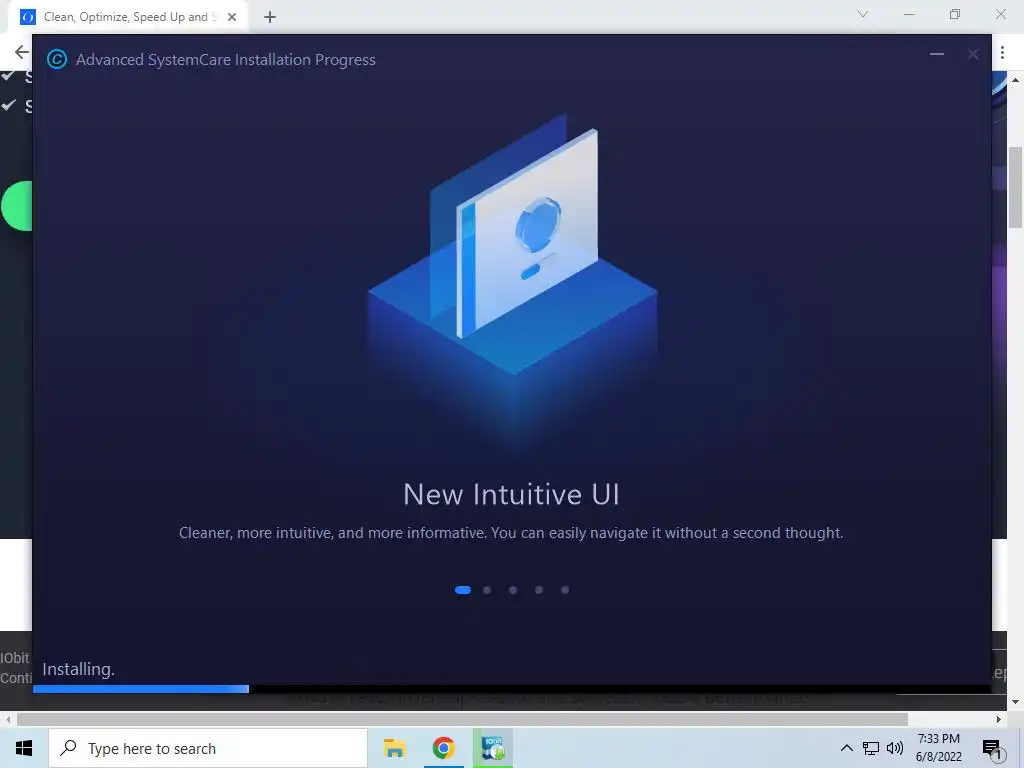
Task: Click 'Advanced SystemCare Installation Progress' title text
Action: [x=226, y=59]
